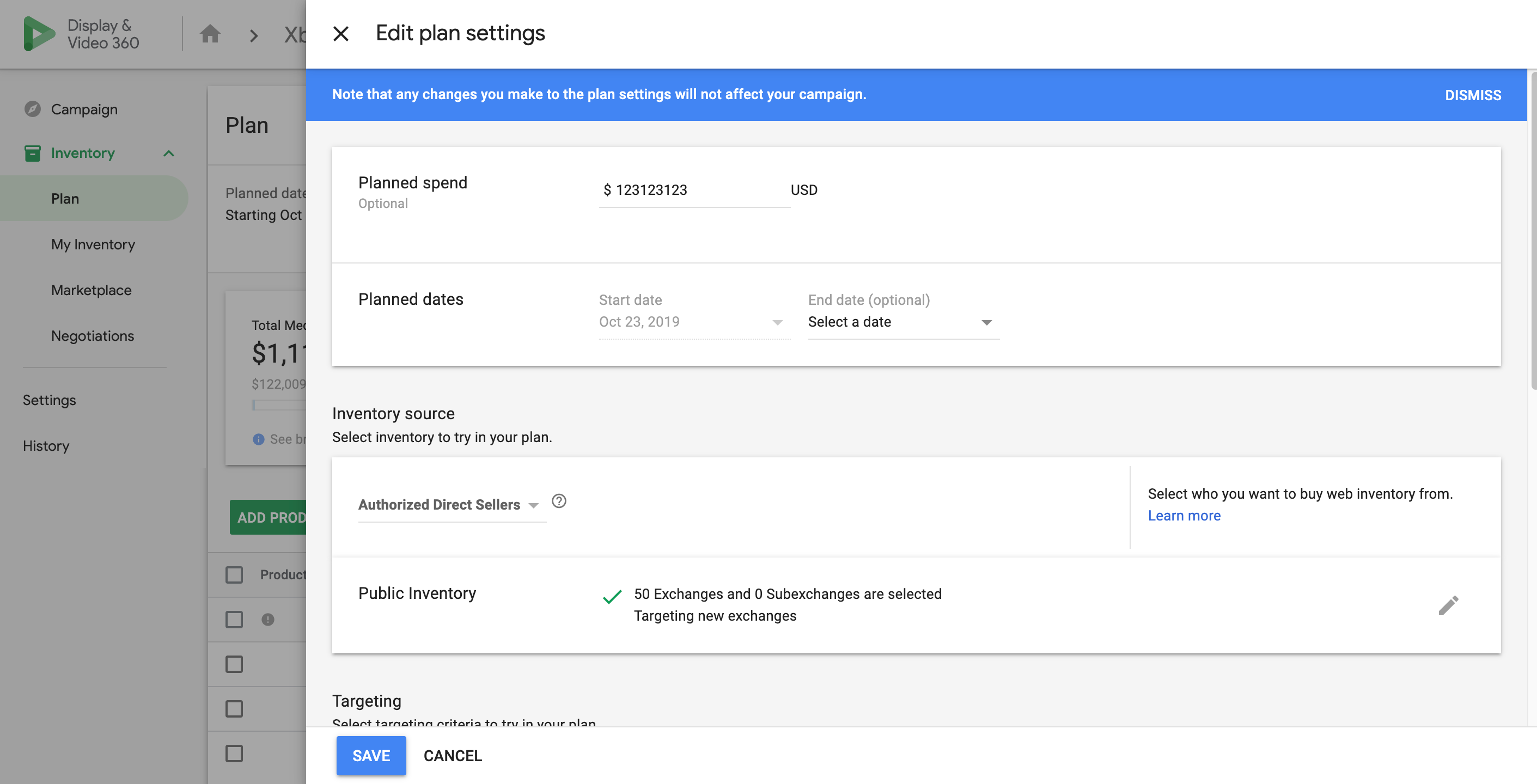Edit Public Inventory with pencil icon
Viewport: 1537px width, 784px height.
pos(1448,605)
